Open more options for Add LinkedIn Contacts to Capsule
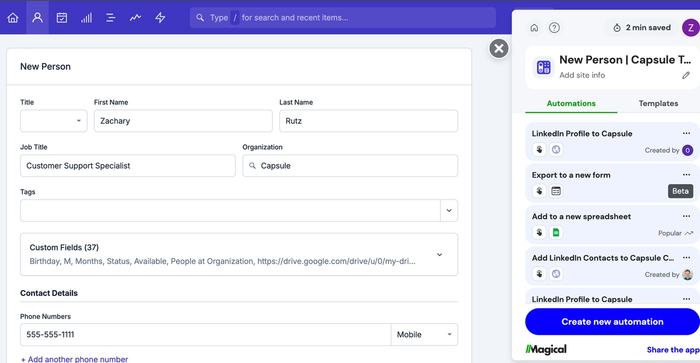The height and width of the screenshot is (363, 700). coord(686,258)
